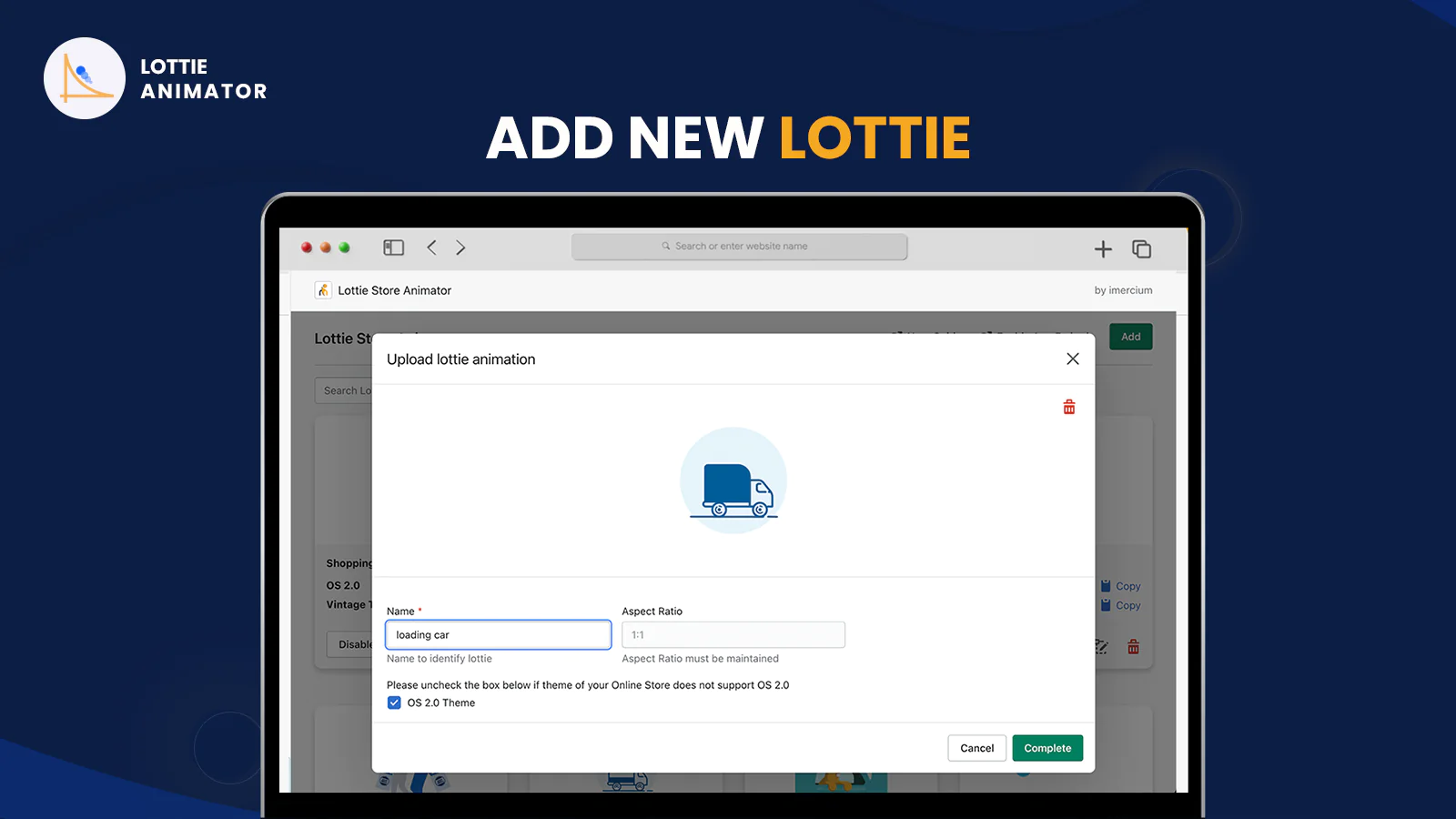Screen dimensions: 1456x819
Task: Go back in the browser
Action: [432, 248]
